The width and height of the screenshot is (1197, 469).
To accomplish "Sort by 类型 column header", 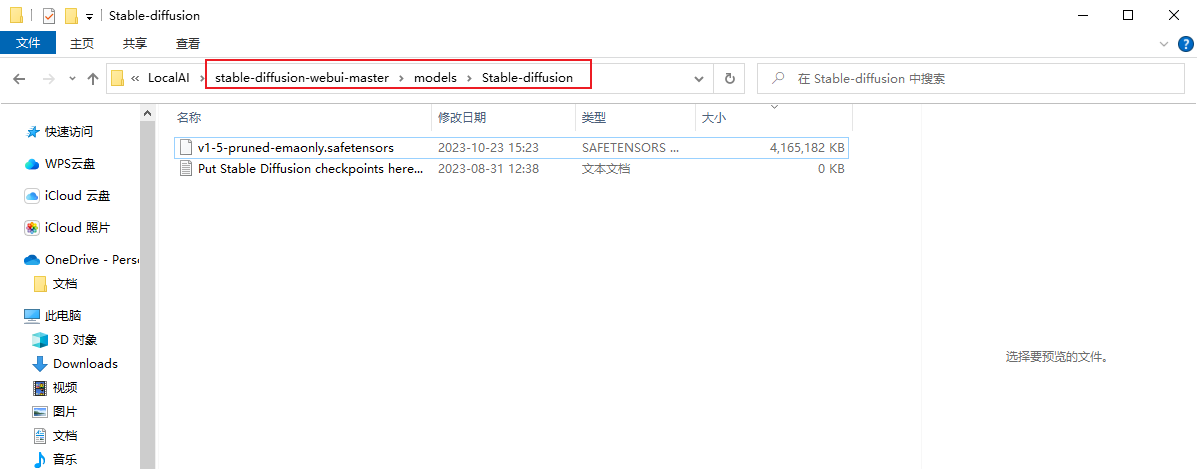I will click(594, 118).
